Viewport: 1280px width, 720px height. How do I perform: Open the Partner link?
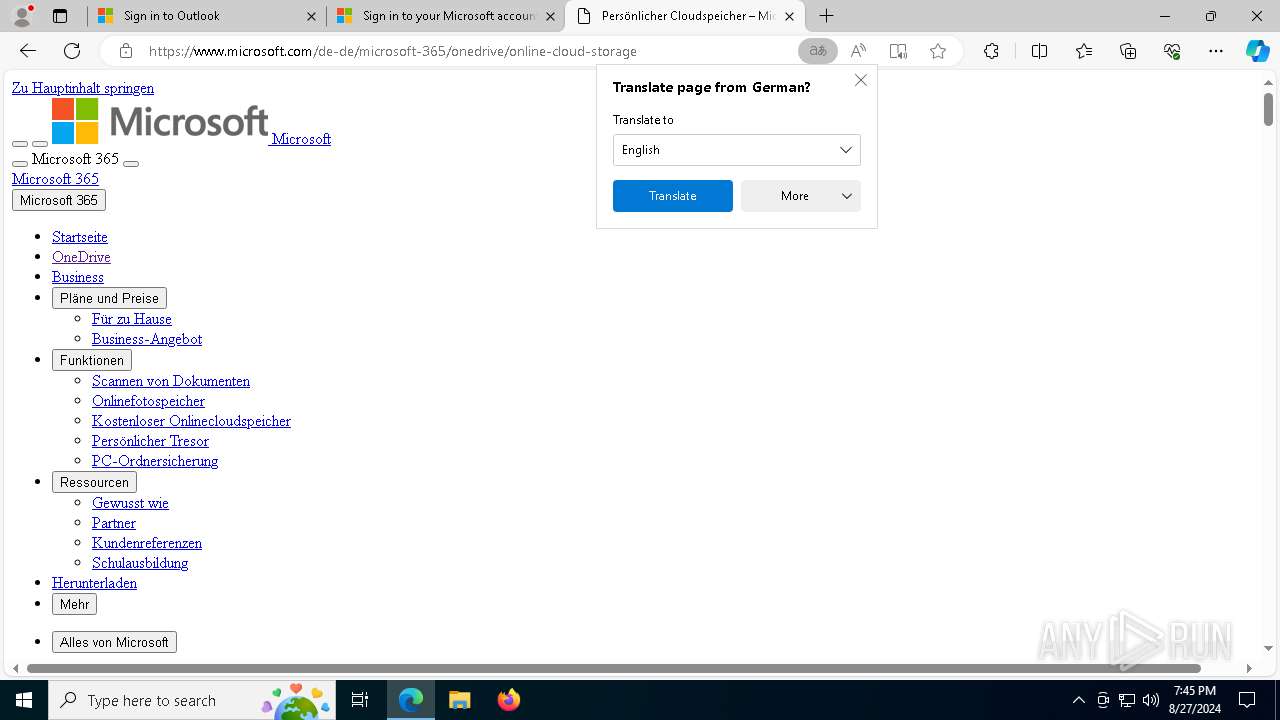(114, 523)
